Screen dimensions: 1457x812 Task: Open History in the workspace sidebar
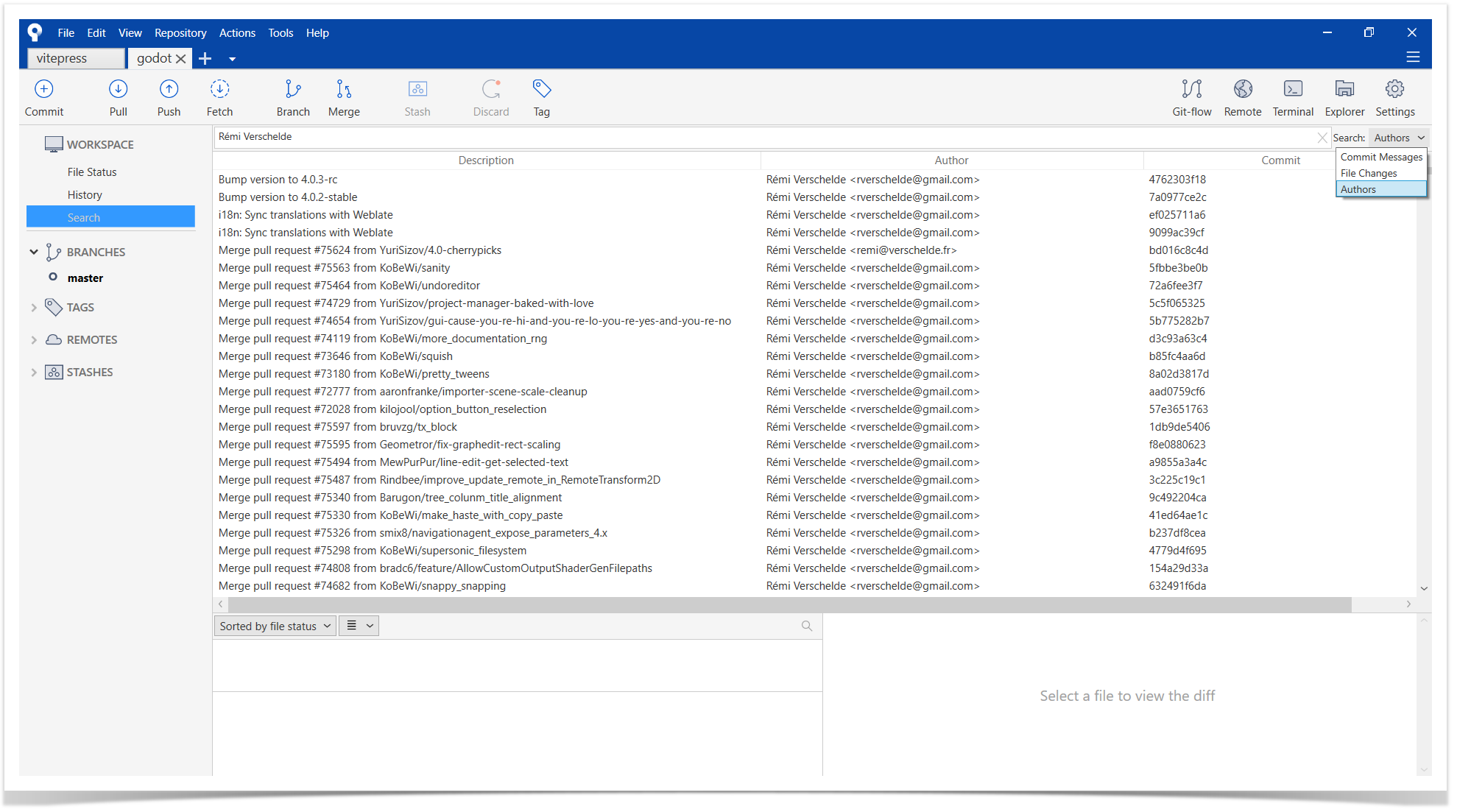85,195
